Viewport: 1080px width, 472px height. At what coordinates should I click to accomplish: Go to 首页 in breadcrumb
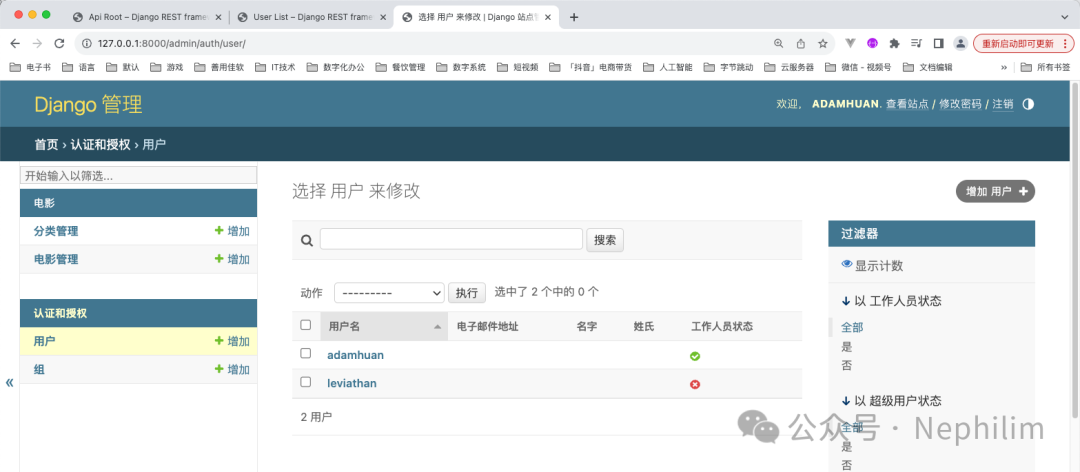[46, 145]
